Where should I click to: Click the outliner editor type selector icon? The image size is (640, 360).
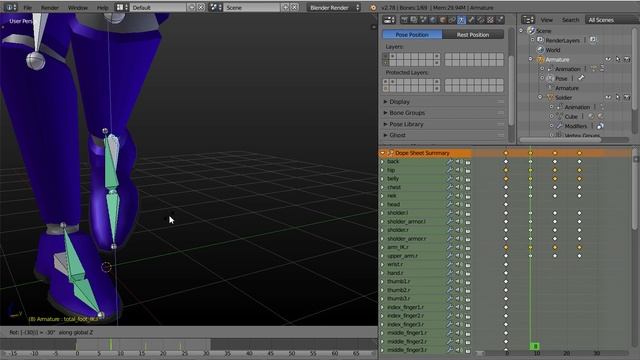(x=528, y=20)
